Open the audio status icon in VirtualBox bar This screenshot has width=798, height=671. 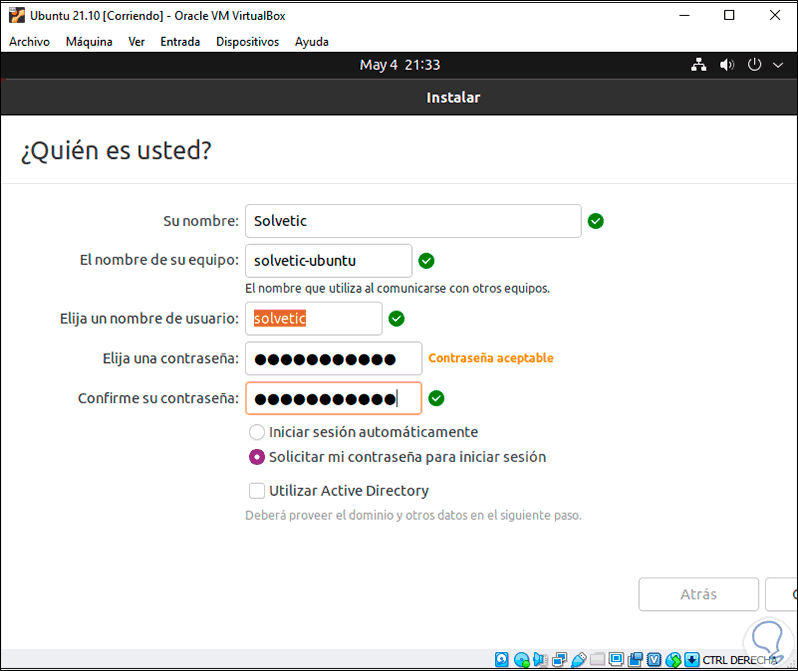[540, 660]
